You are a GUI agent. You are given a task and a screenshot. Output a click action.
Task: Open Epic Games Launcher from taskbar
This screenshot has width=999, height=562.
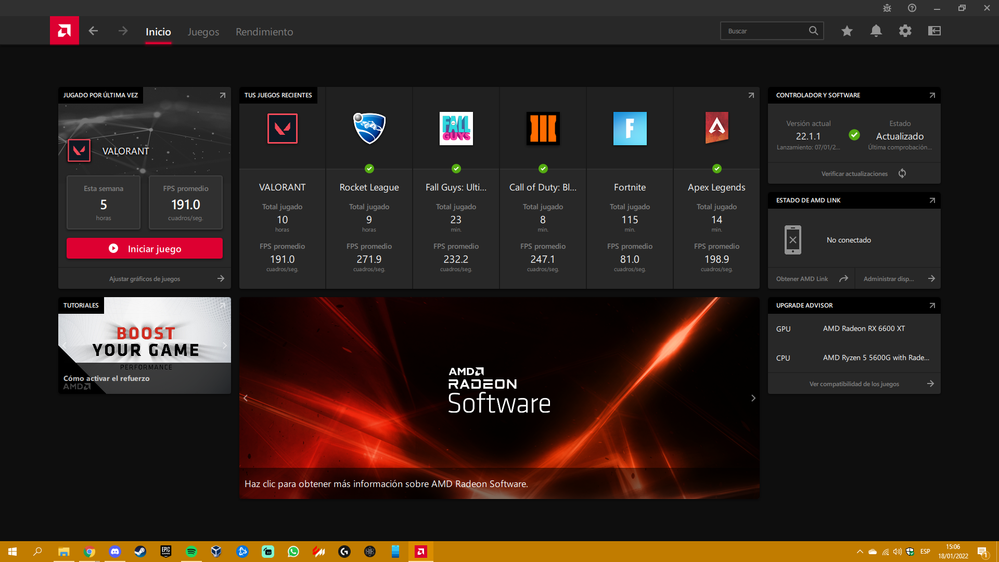pyautogui.click(x=166, y=552)
